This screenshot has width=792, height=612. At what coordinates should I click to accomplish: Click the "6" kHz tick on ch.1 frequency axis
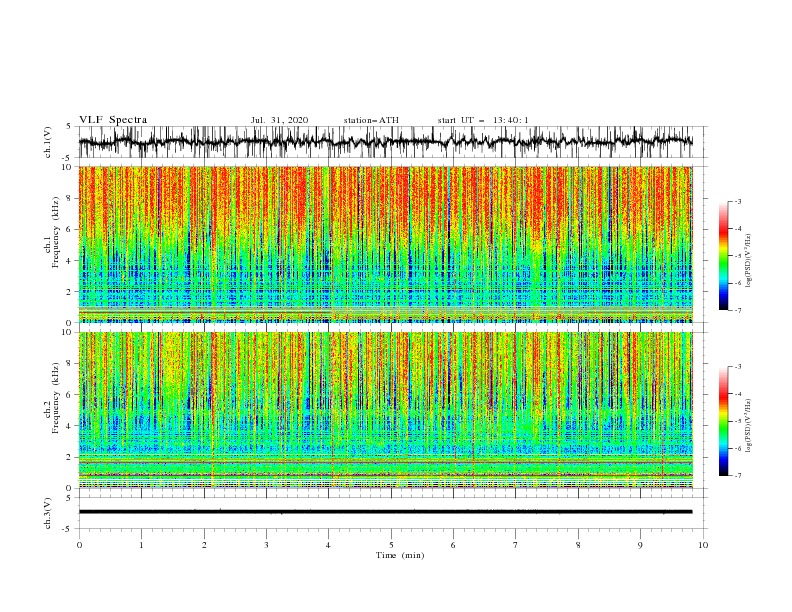coord(69,229)
